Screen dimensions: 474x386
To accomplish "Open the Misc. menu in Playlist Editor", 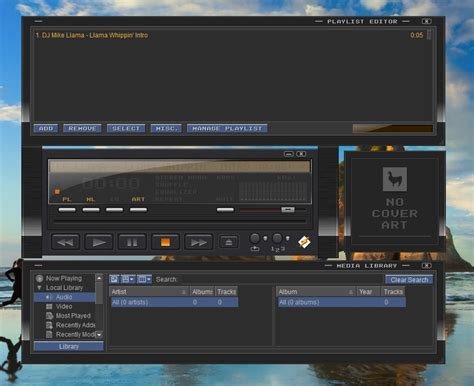I will (166, 128).
